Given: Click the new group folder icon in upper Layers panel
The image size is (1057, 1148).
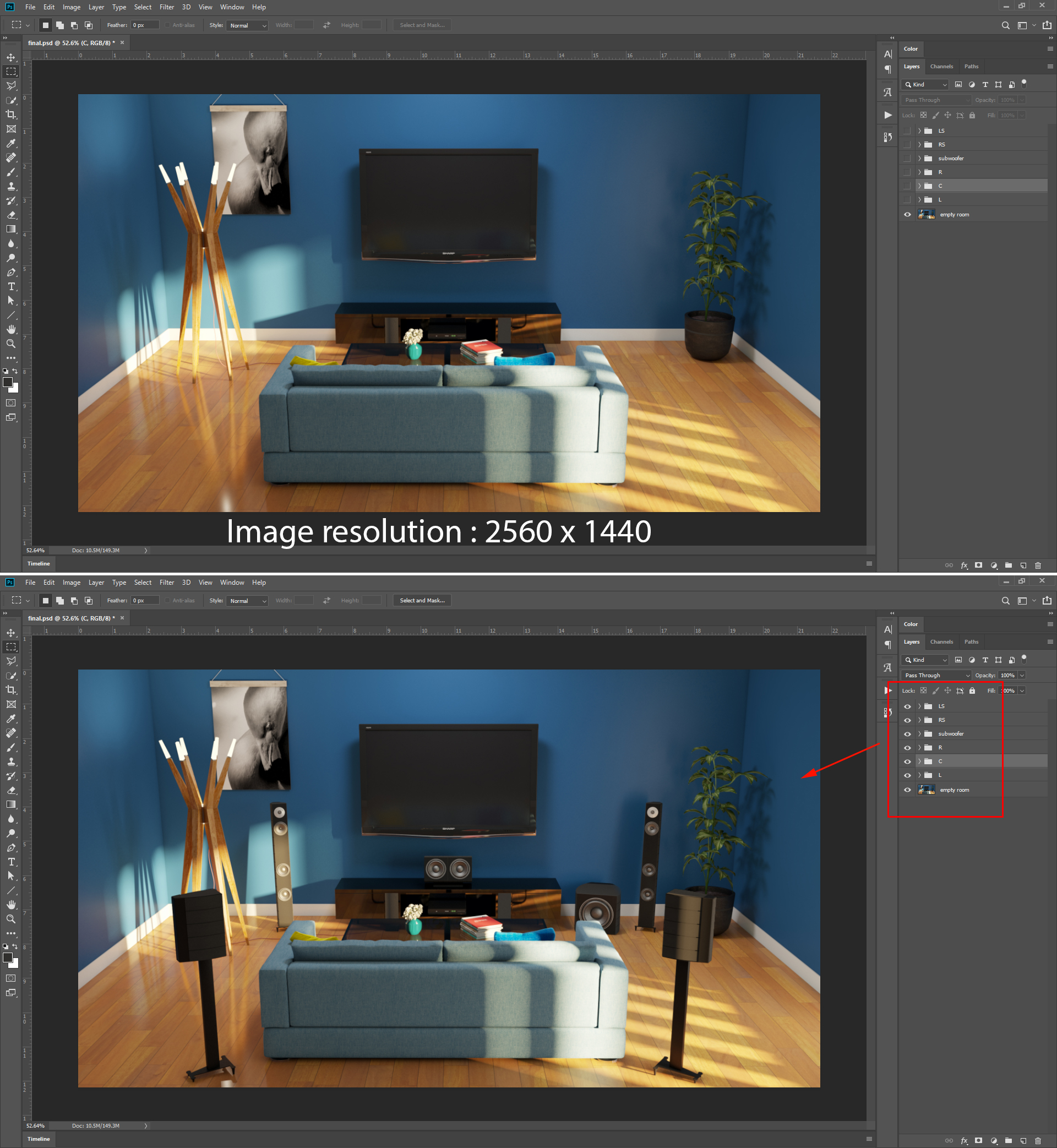Looking at the screenshot, I should 1009,565.
